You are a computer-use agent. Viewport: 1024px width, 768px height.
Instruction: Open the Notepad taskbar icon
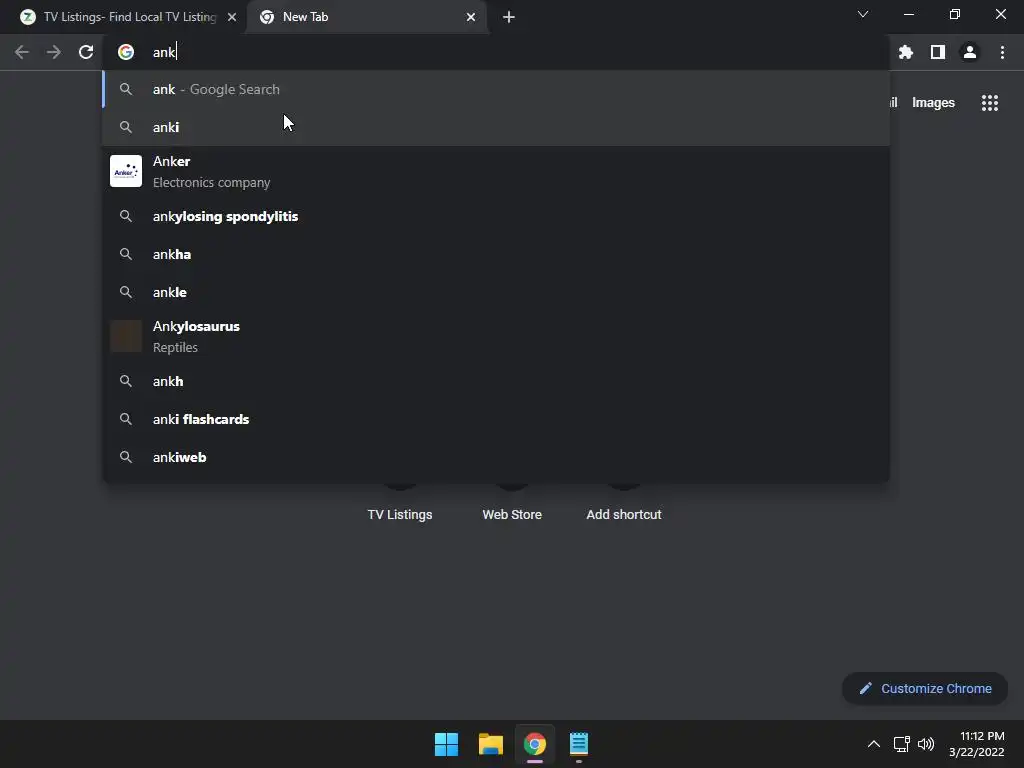[579, 744]
